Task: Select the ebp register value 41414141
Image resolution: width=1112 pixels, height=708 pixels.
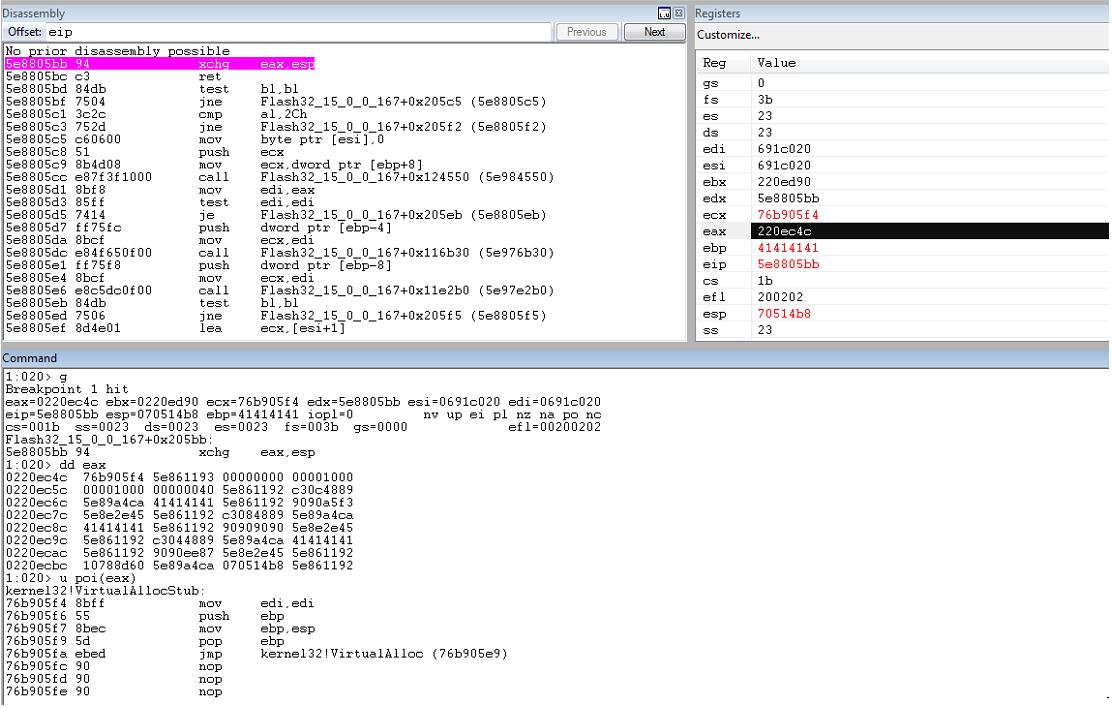Action: 787,248
